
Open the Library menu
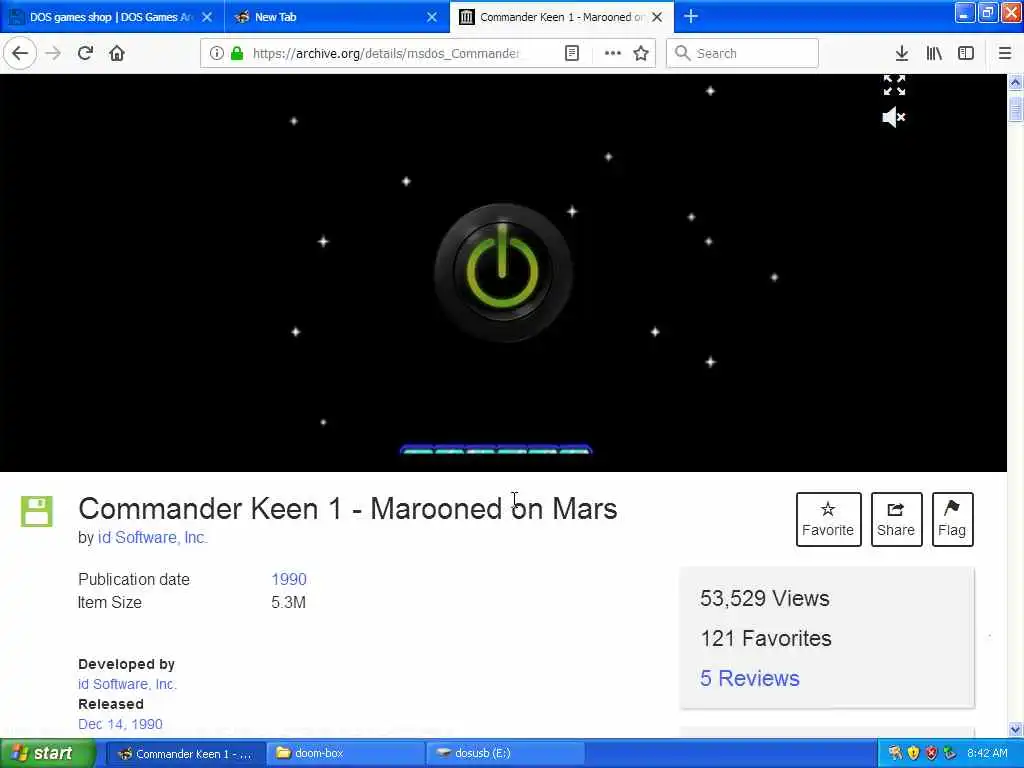pos(934,53)
